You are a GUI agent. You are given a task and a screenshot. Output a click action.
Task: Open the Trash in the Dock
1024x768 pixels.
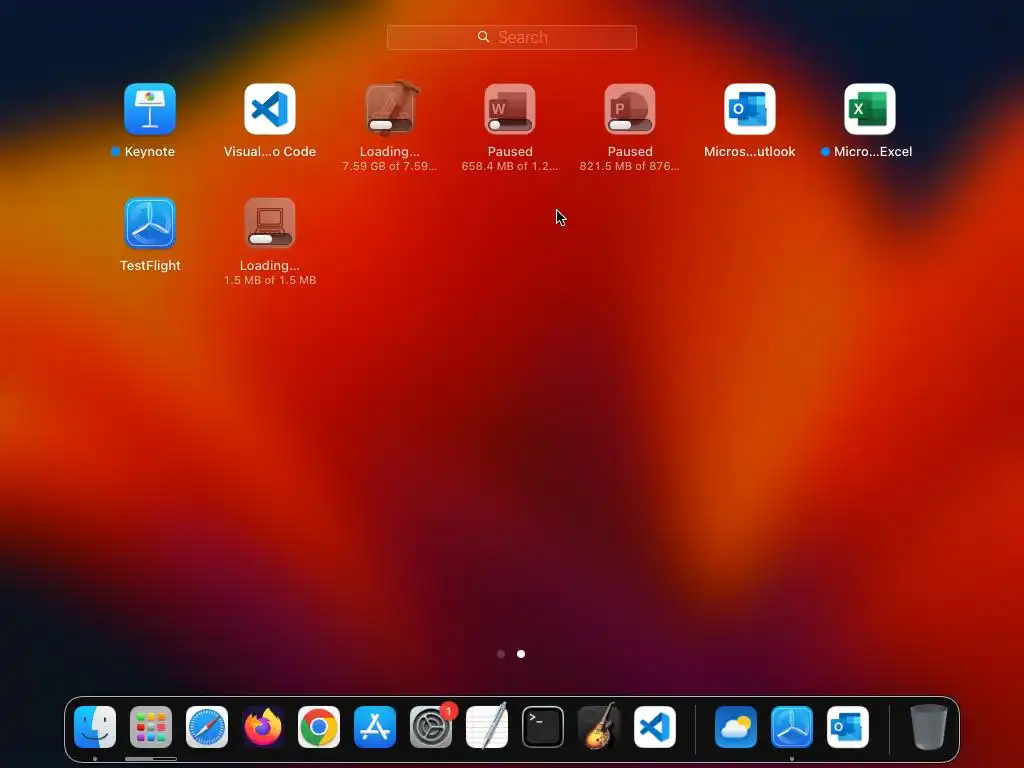click(x=929, y=727)
